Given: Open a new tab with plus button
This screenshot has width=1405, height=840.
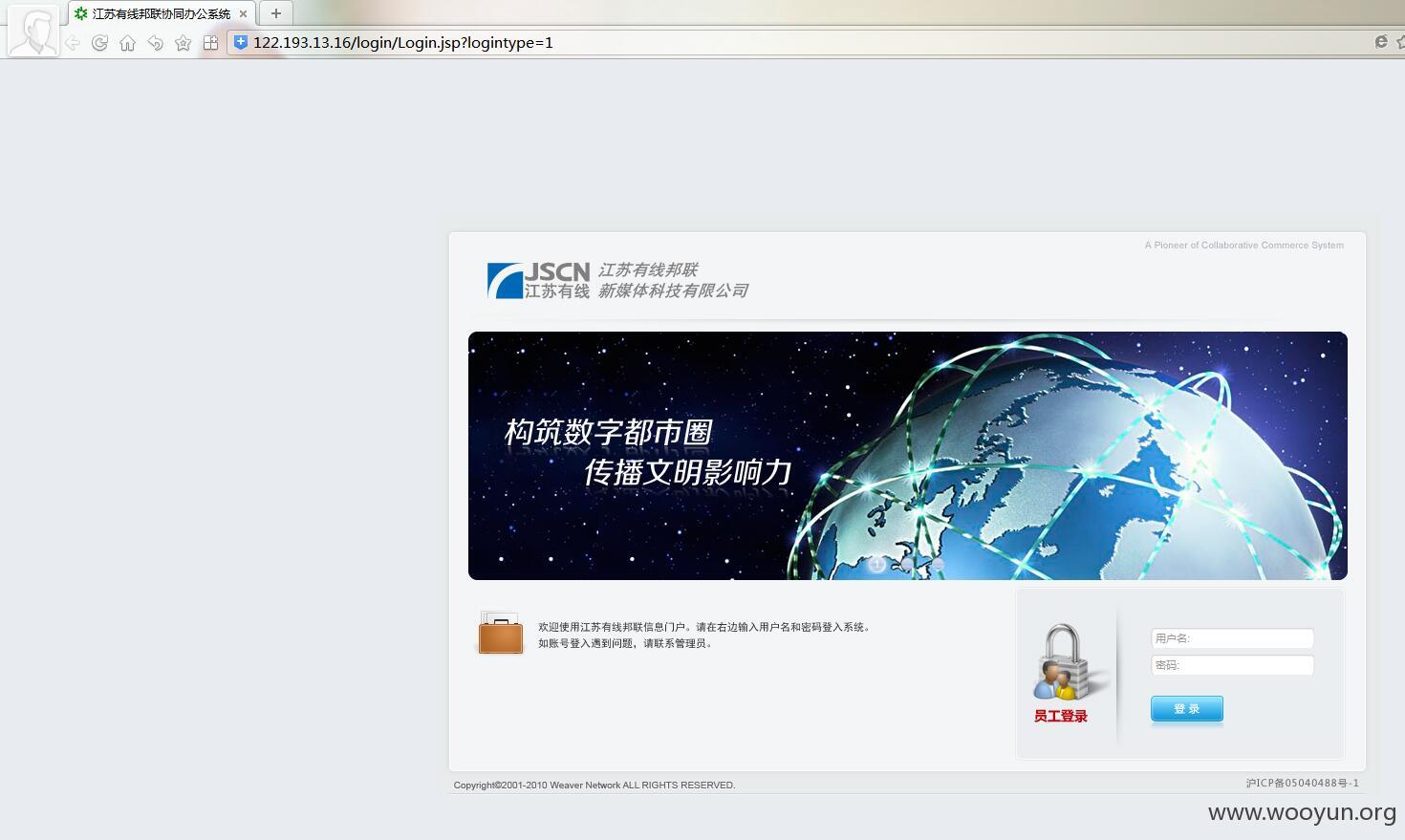Looking at the screenshot, I should pos(276,13).
